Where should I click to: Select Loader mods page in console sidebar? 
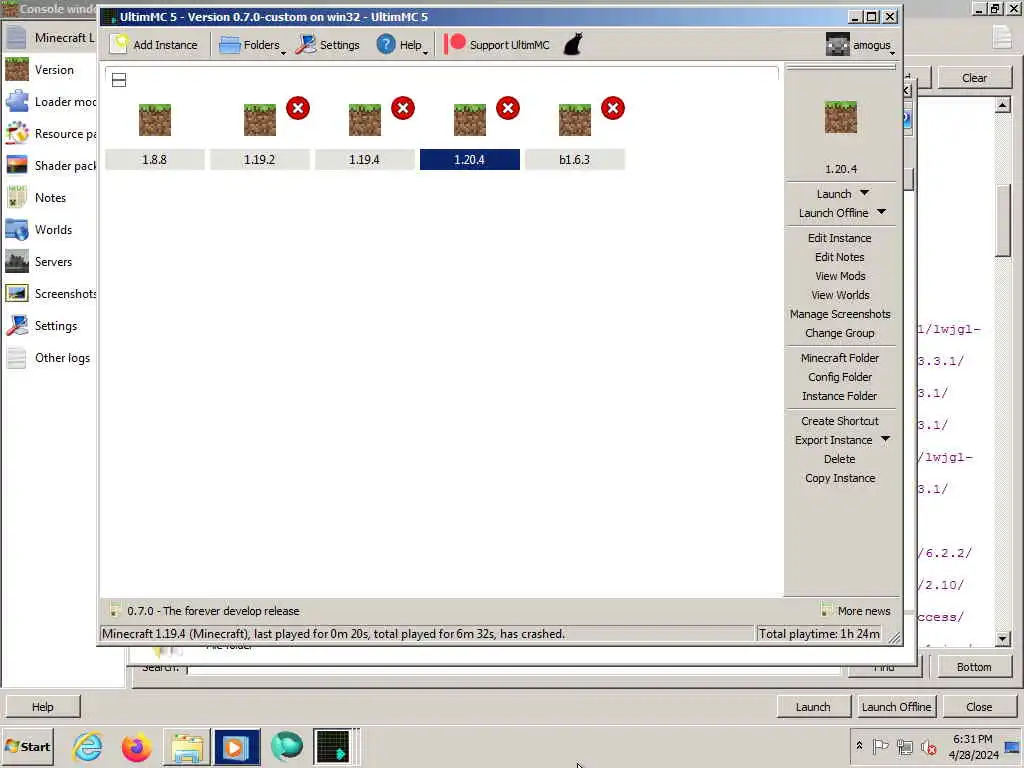point(49,102)
